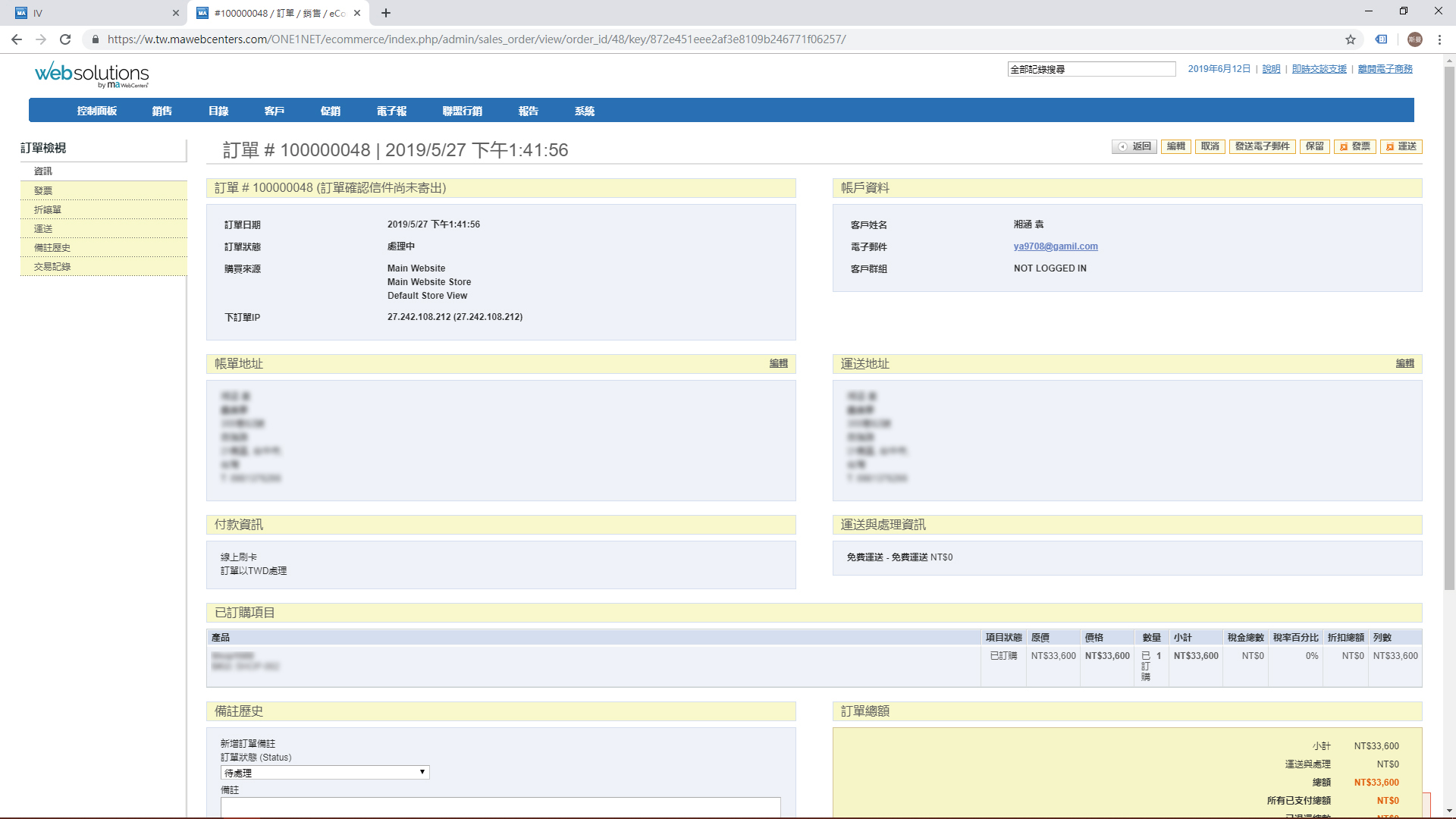The height and width of the screenshot is (819, 1456).
Task: Open the 促銷 menu
Action: point(331,111)
